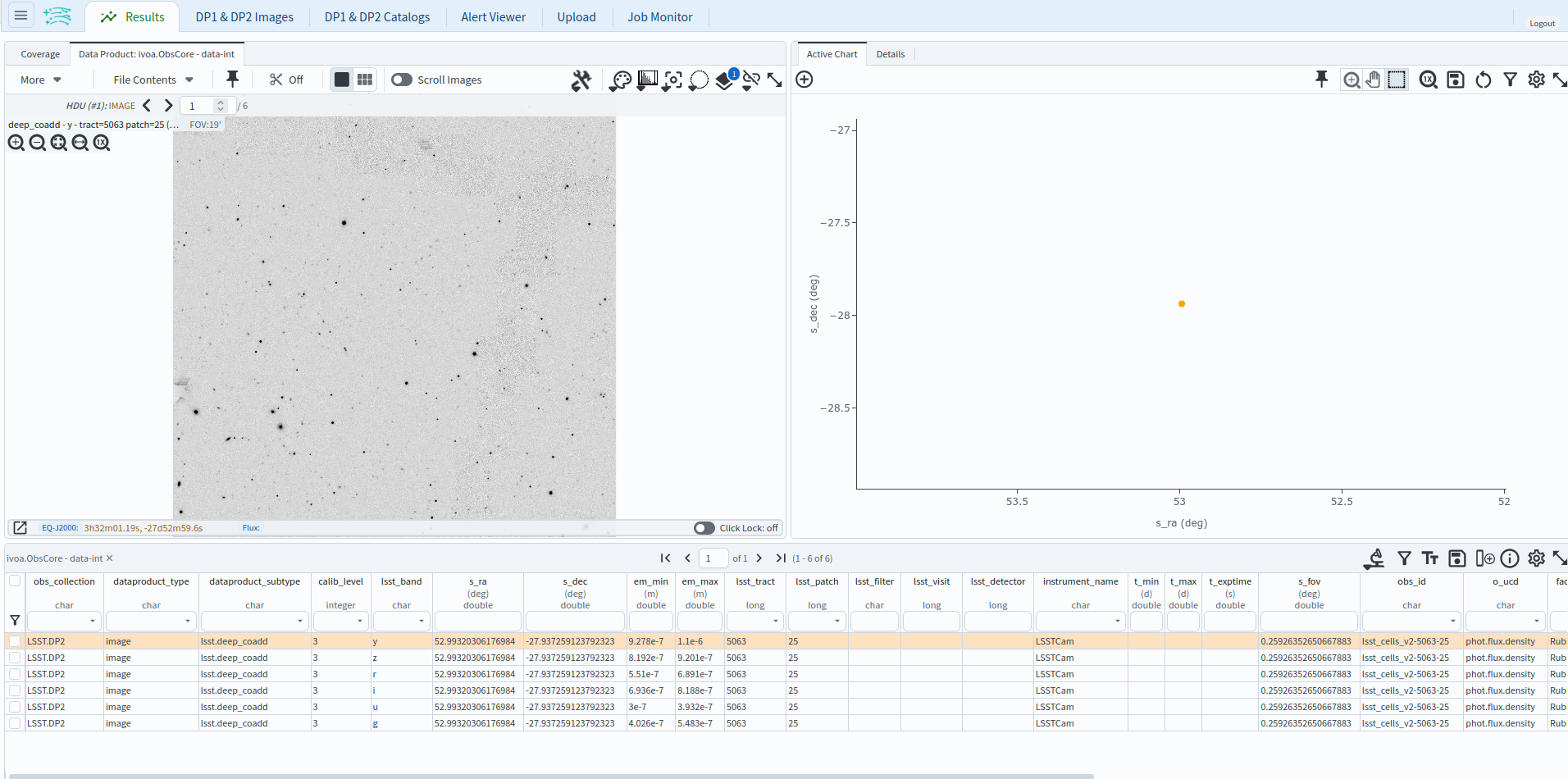Save the chart
The image size is (1568, 779).
coord(1456,80)
